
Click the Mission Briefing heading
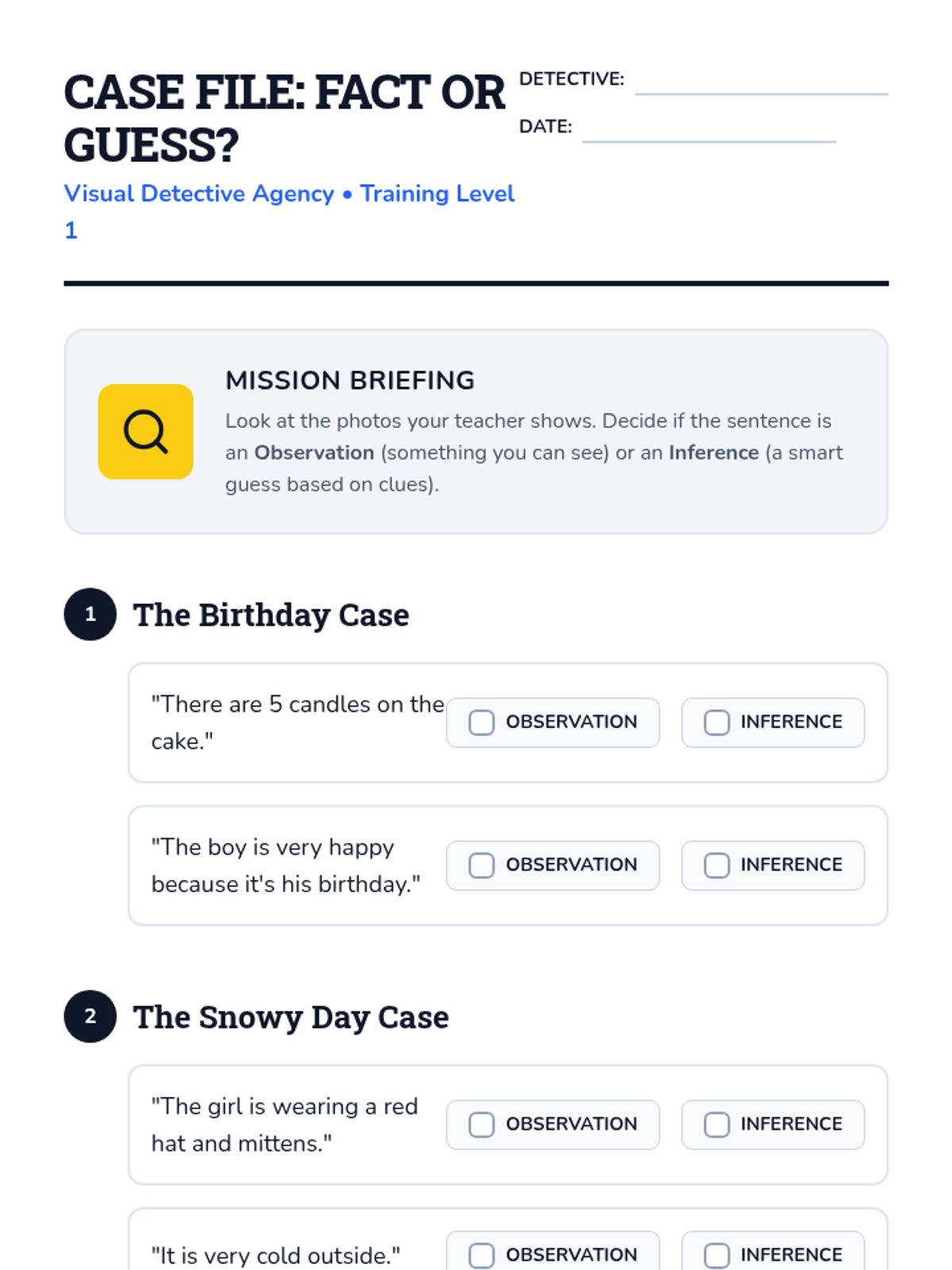[x=350, y=380]
